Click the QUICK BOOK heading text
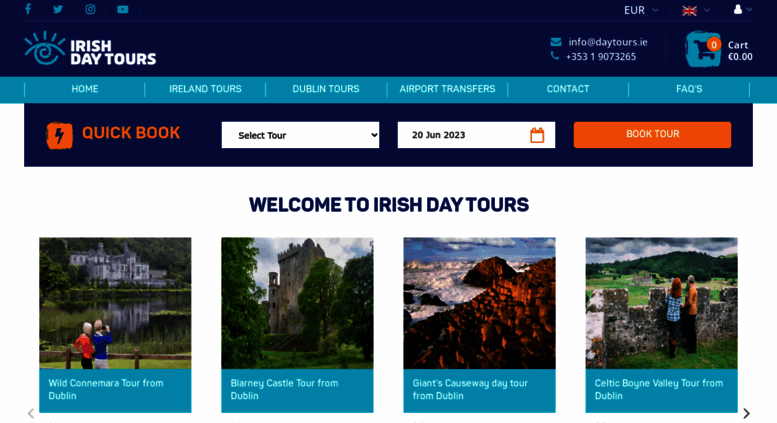This screenshot has height=423, width=777. coord(131,133)
